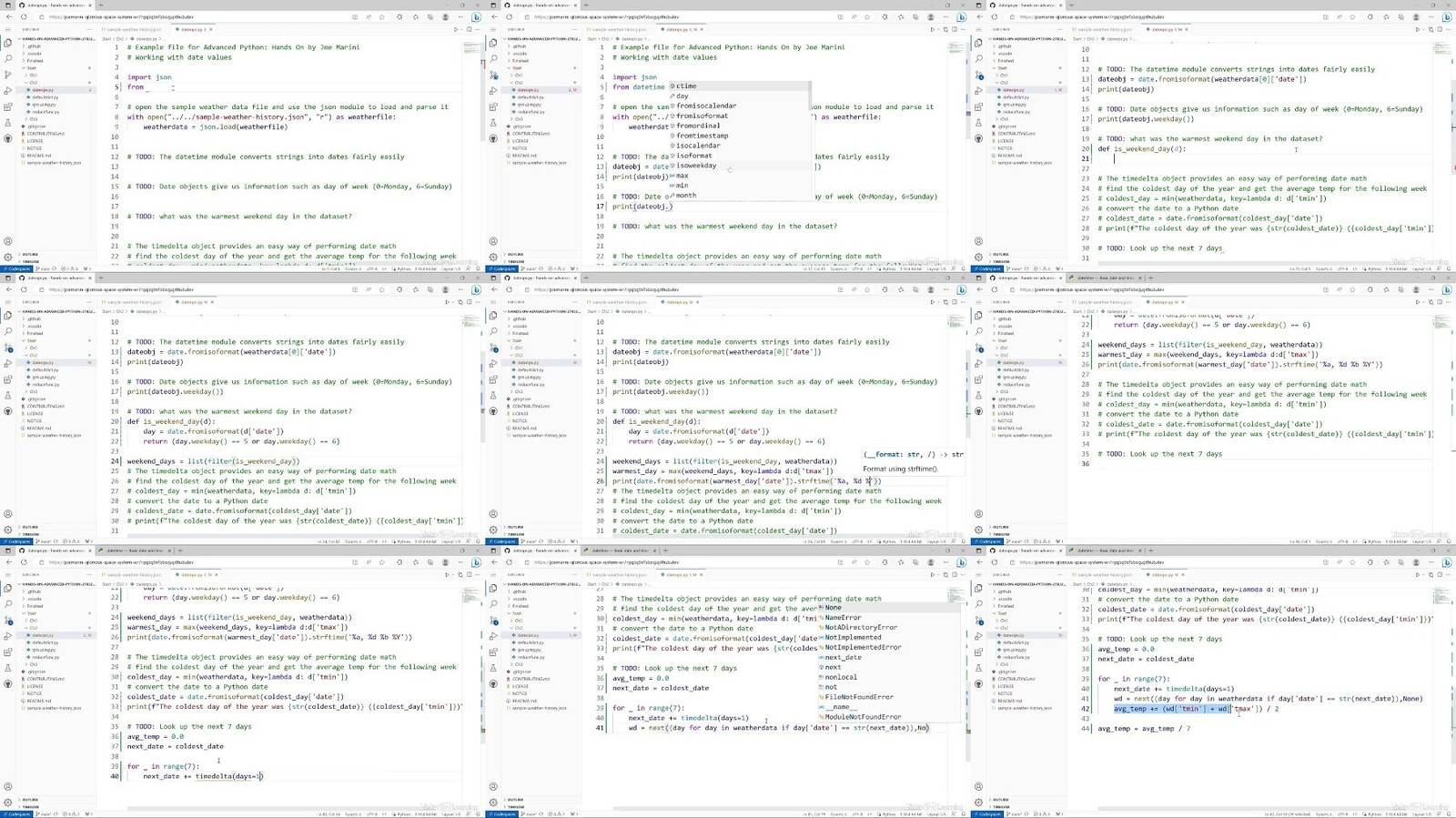Open the Testing flask icon in the center window
Screen dimensions: 1456x818
[493, 397]
